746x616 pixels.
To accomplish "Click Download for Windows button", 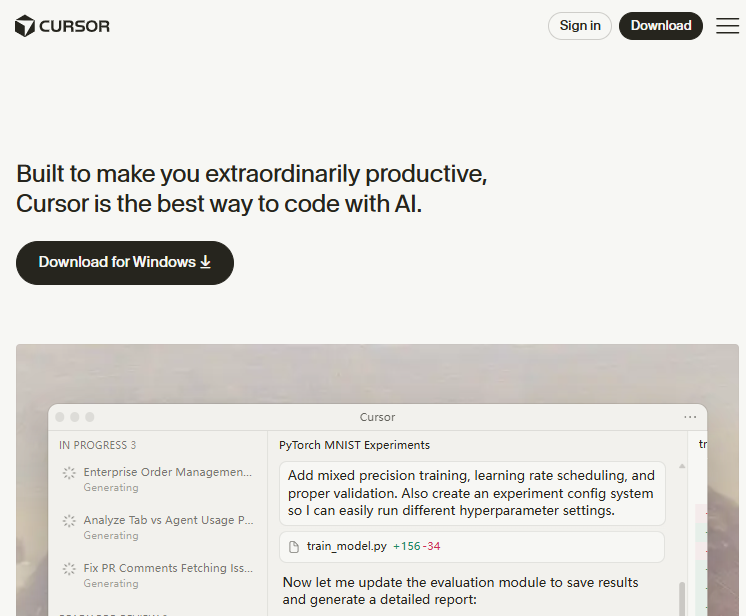I will 124,262.
